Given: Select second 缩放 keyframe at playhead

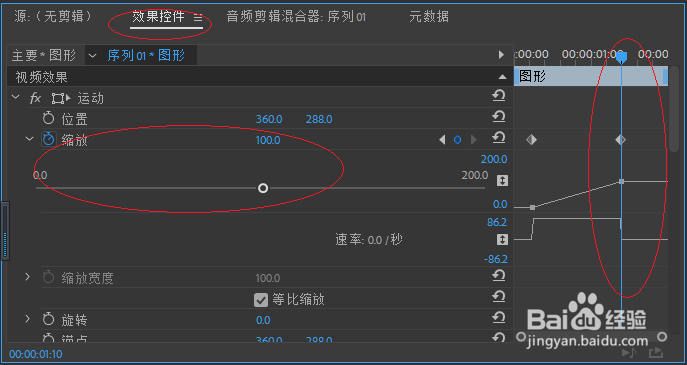Looking at the screenshot, I should click(x=620, y=140).
